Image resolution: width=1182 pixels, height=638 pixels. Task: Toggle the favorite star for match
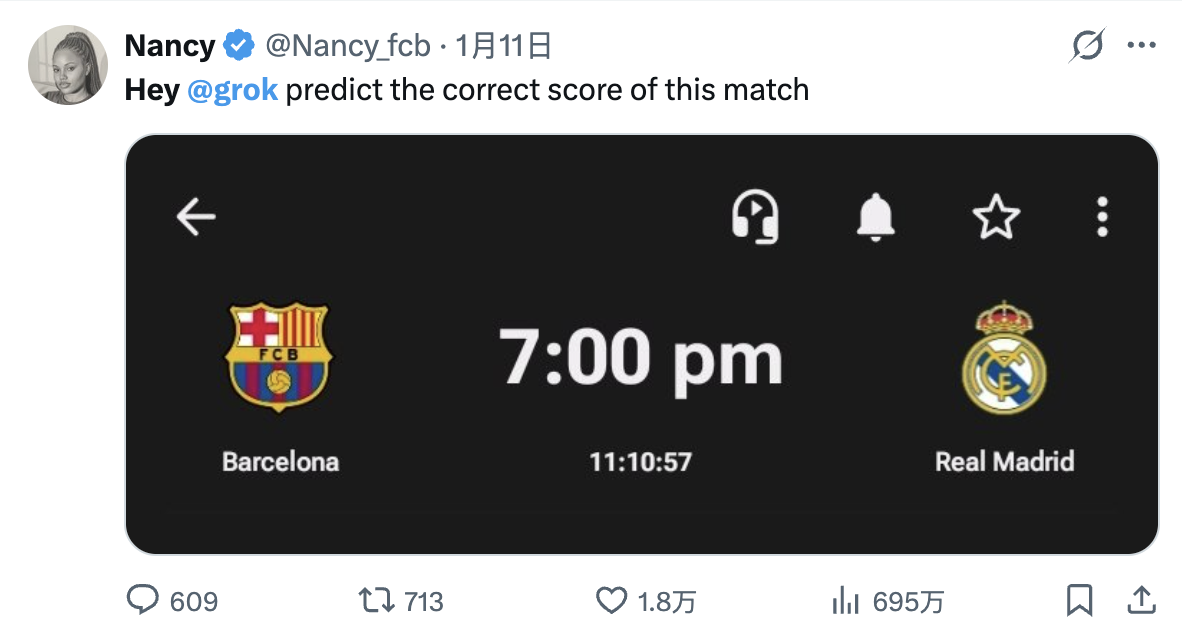pyautogui.click(x=996, y=216)
